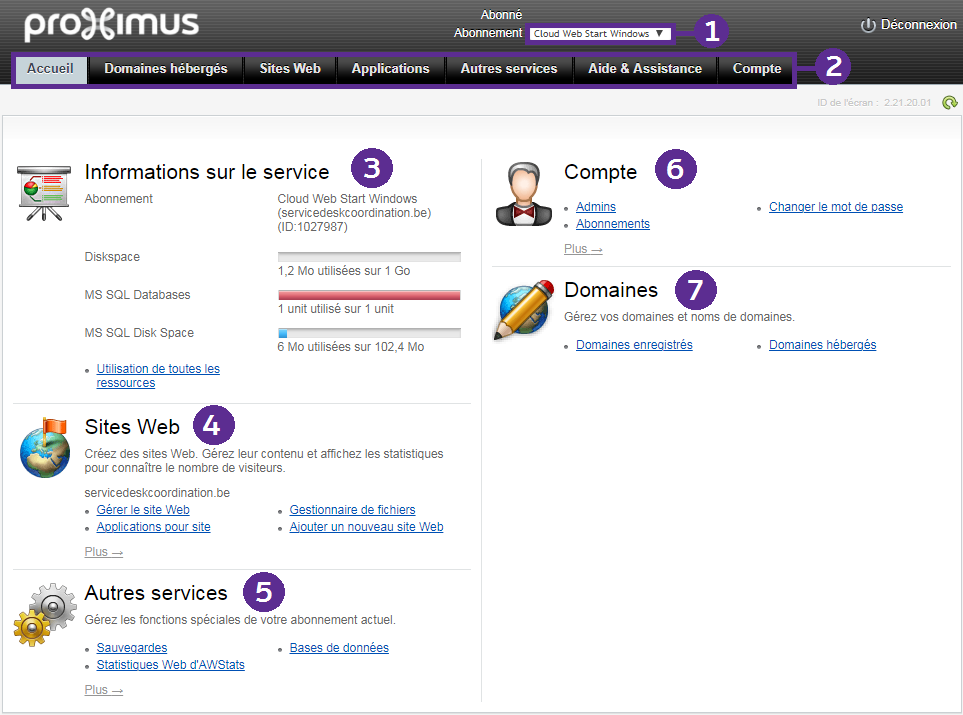
Task: Open Changer le mot de passe link
Action: coord(835,207)
